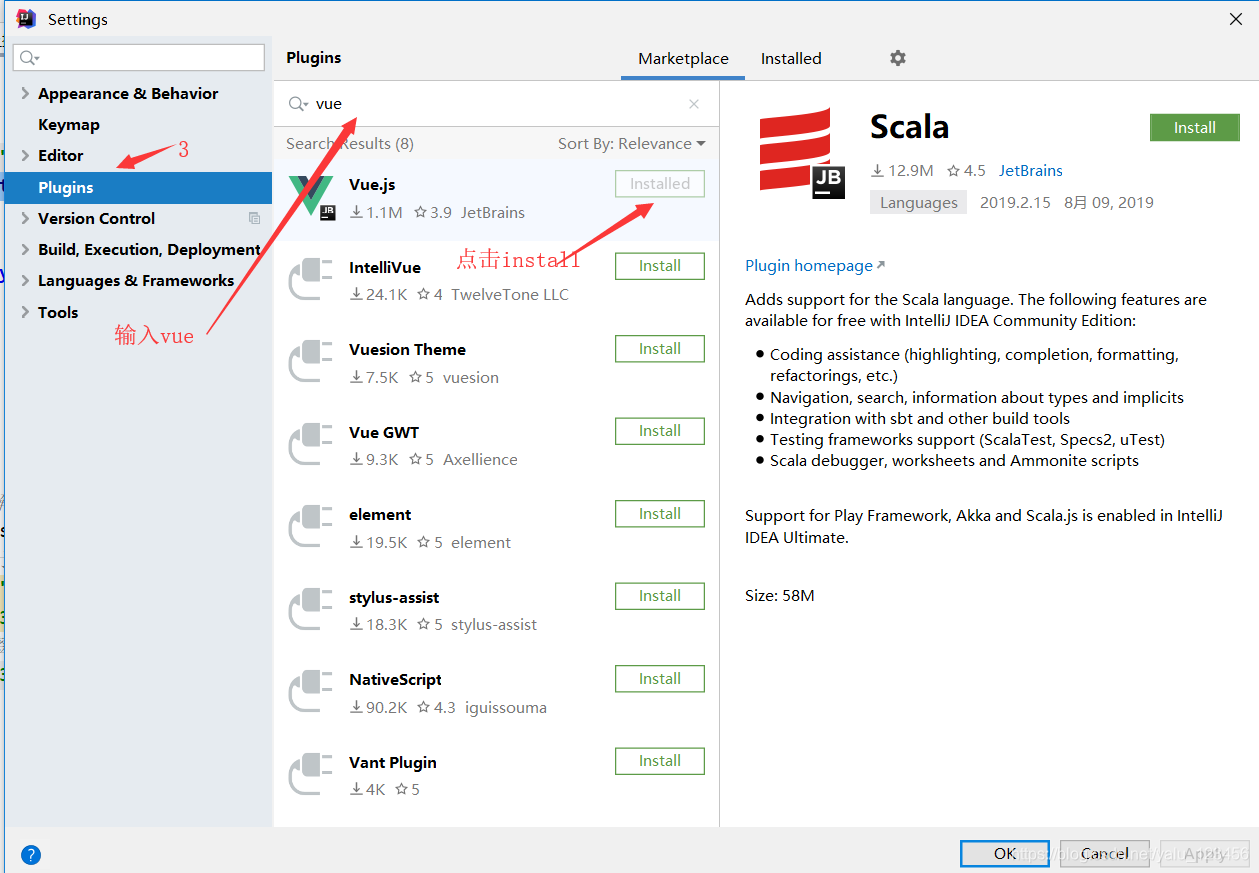Click the Vant Plugin icon

(311, 775)
